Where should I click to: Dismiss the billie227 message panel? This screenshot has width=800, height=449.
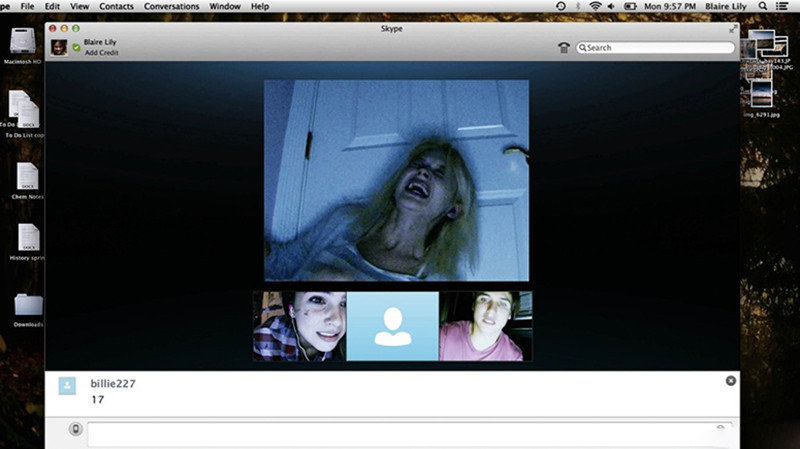click(x=731, y=381)
